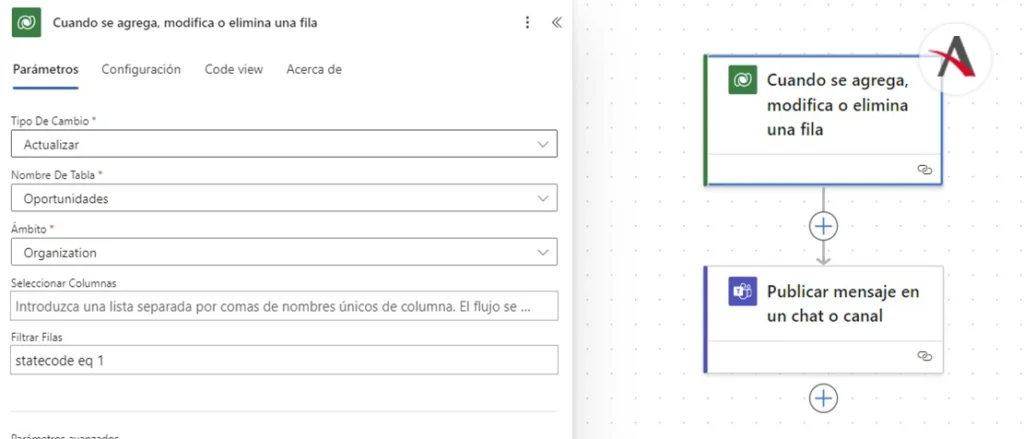Expand the Nombre De Tabla dropdown
The width and height of the screenshot is (1024, 439).
[284, 198]
